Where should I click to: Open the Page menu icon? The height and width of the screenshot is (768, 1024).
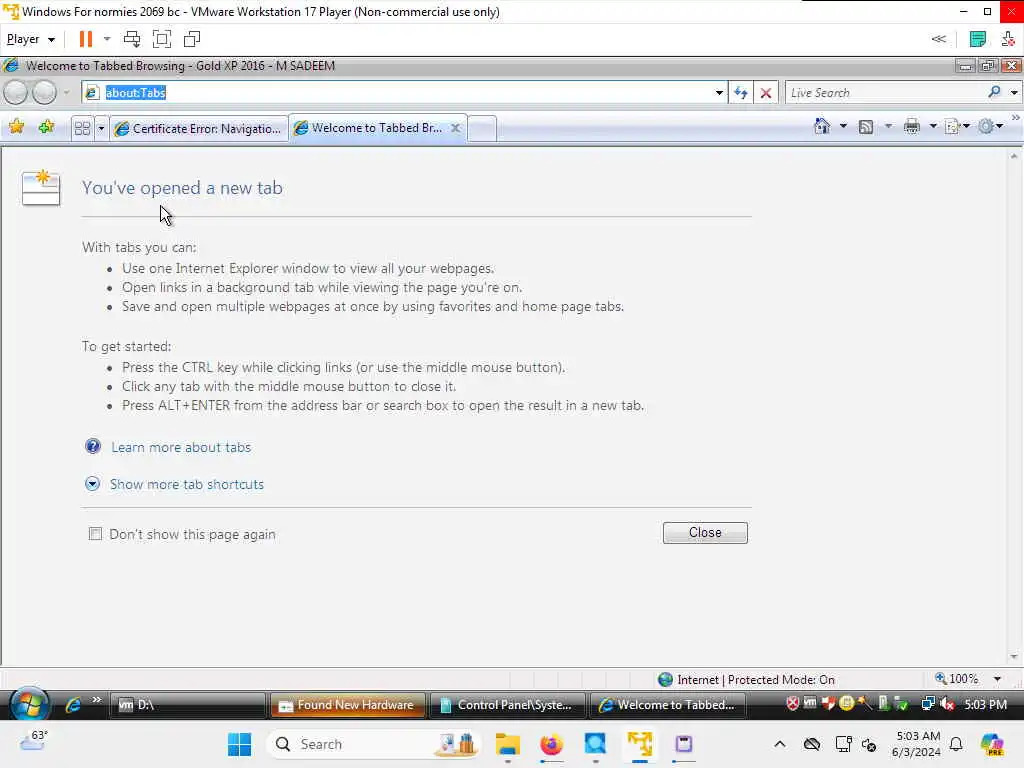pos(957,126)
